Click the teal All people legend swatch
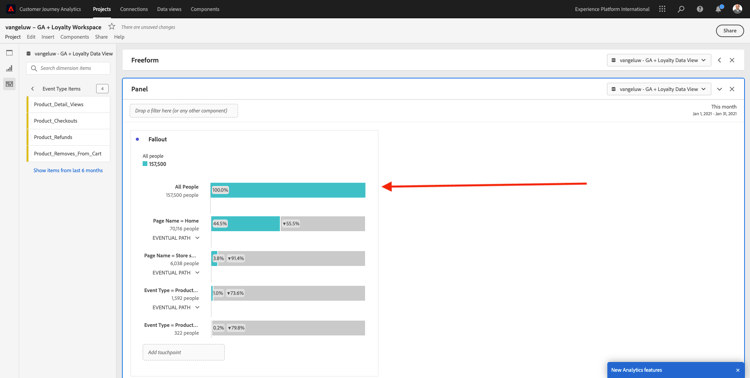The image size is (750, 378). pyautogui.click(x=145, y=164)
